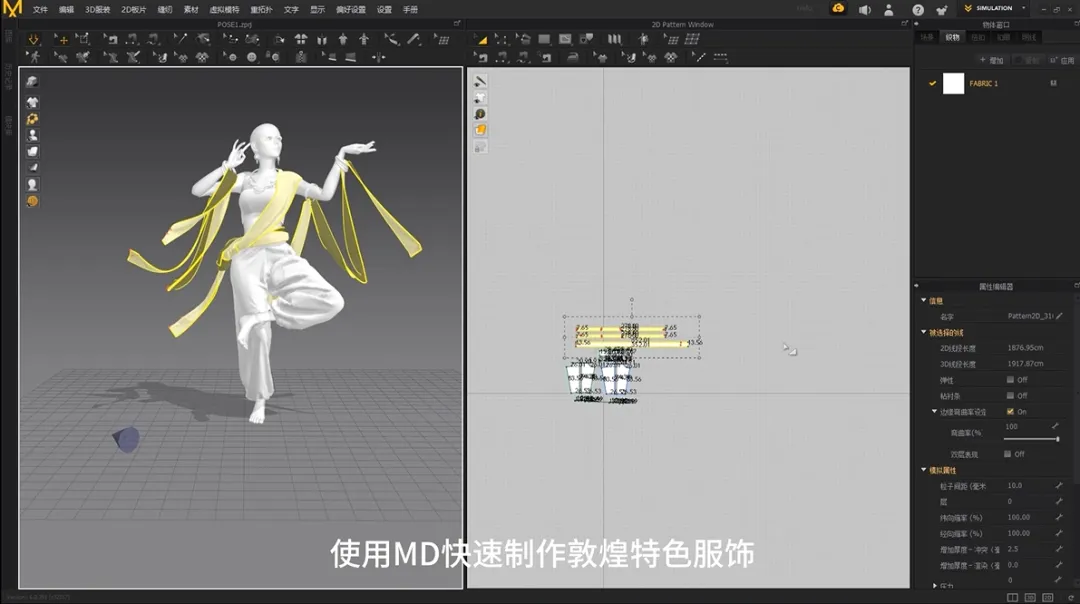Image resolution: width=1080 pixels, height=604 pixels.
Task: Click the speaker icon in the top bar
Action: (x=864, y=10)
